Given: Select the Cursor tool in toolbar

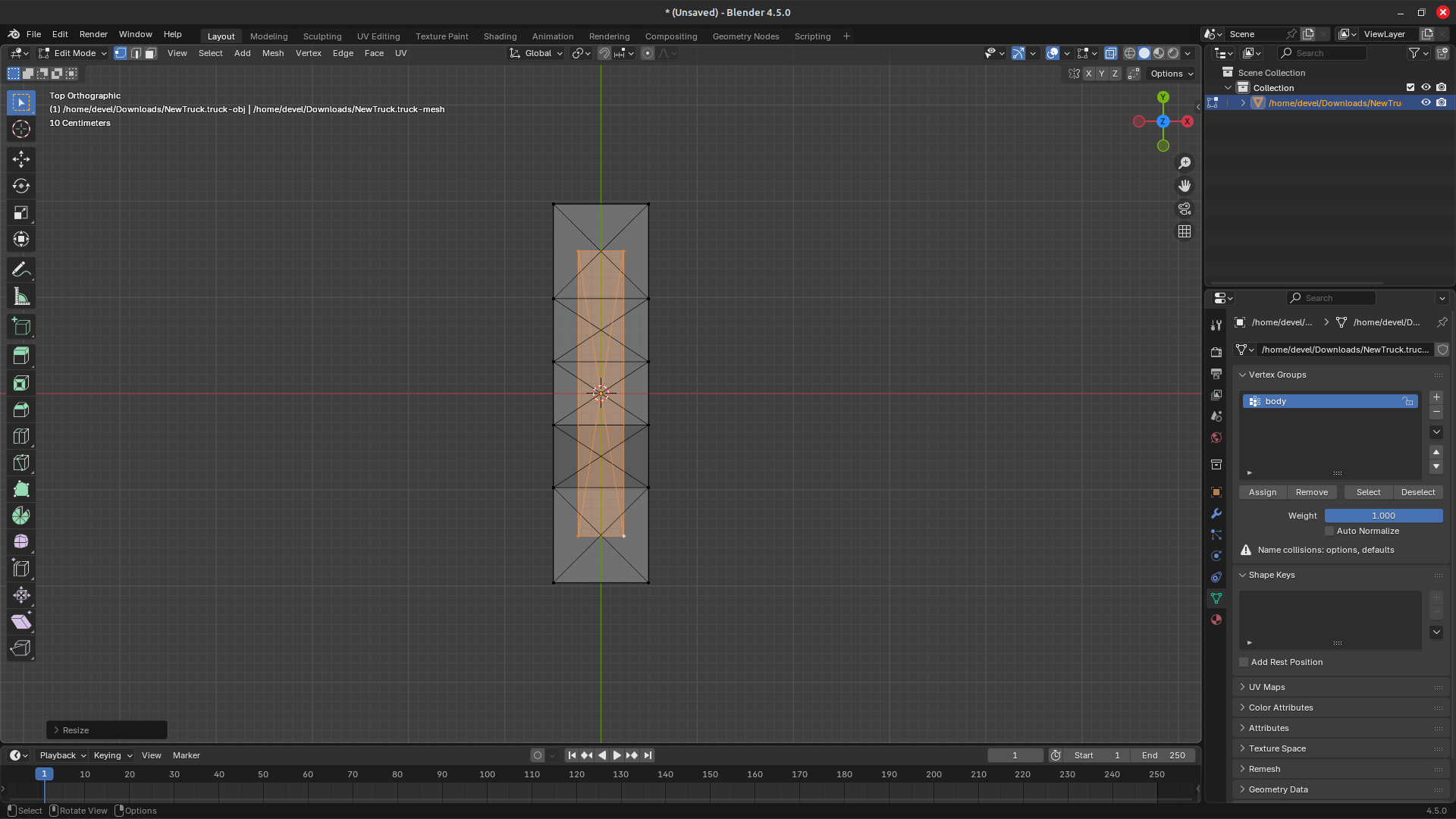Looking at the screenshot, I should coord(21,129).
